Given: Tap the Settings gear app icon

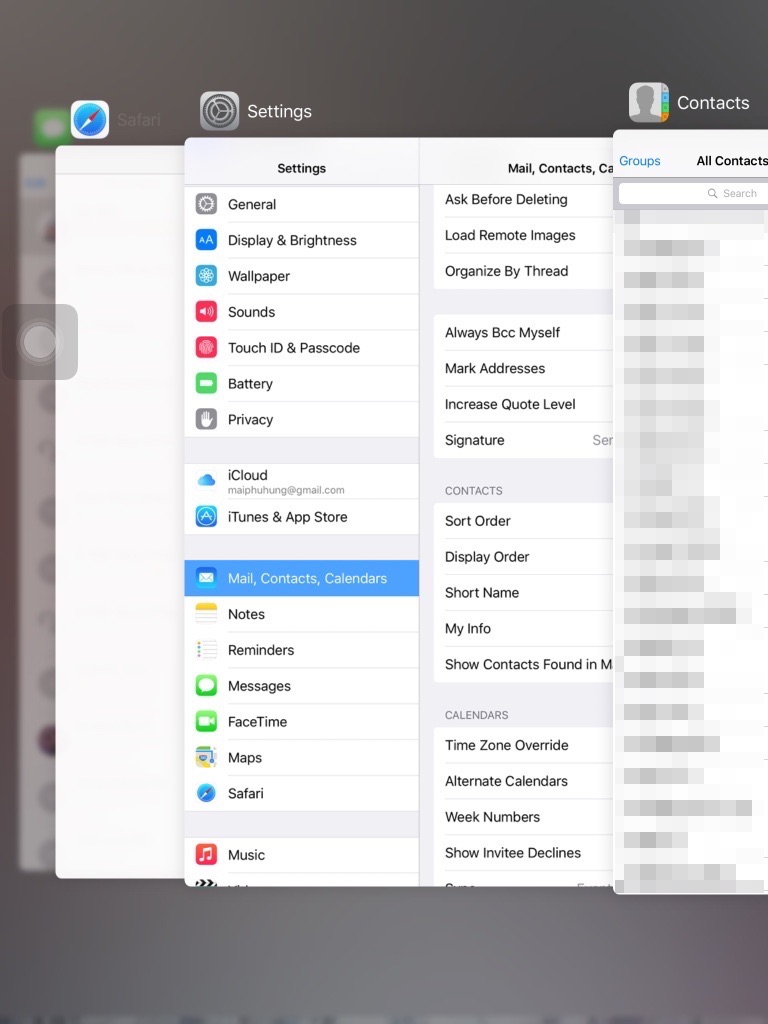Looking at the screenshot, I should (x=219, y=111).
